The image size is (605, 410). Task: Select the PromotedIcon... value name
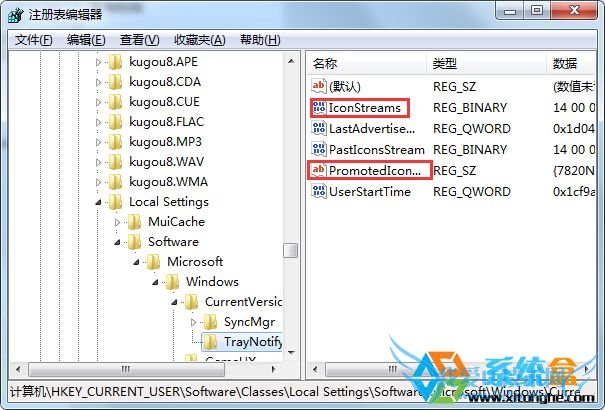[x=375, y=170]
